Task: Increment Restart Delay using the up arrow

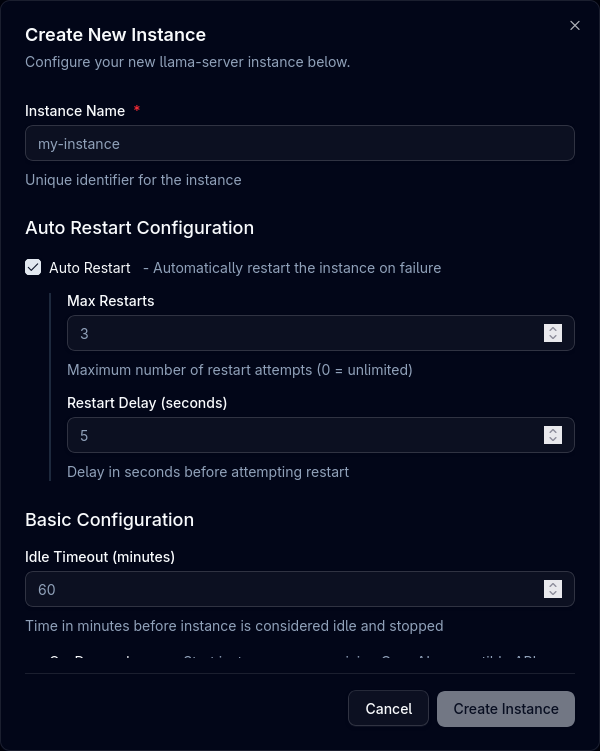Action: (553, 430)
